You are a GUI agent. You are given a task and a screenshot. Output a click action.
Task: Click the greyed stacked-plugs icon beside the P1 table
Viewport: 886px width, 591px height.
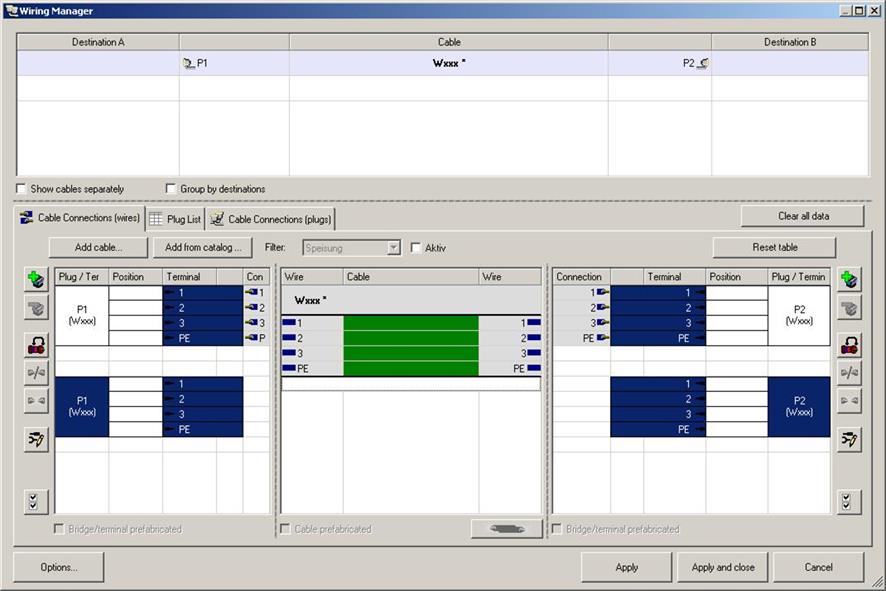(36, 308)
